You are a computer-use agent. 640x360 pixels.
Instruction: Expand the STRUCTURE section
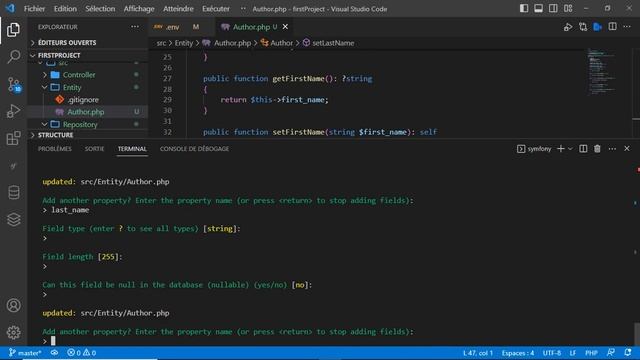(87, 135)
